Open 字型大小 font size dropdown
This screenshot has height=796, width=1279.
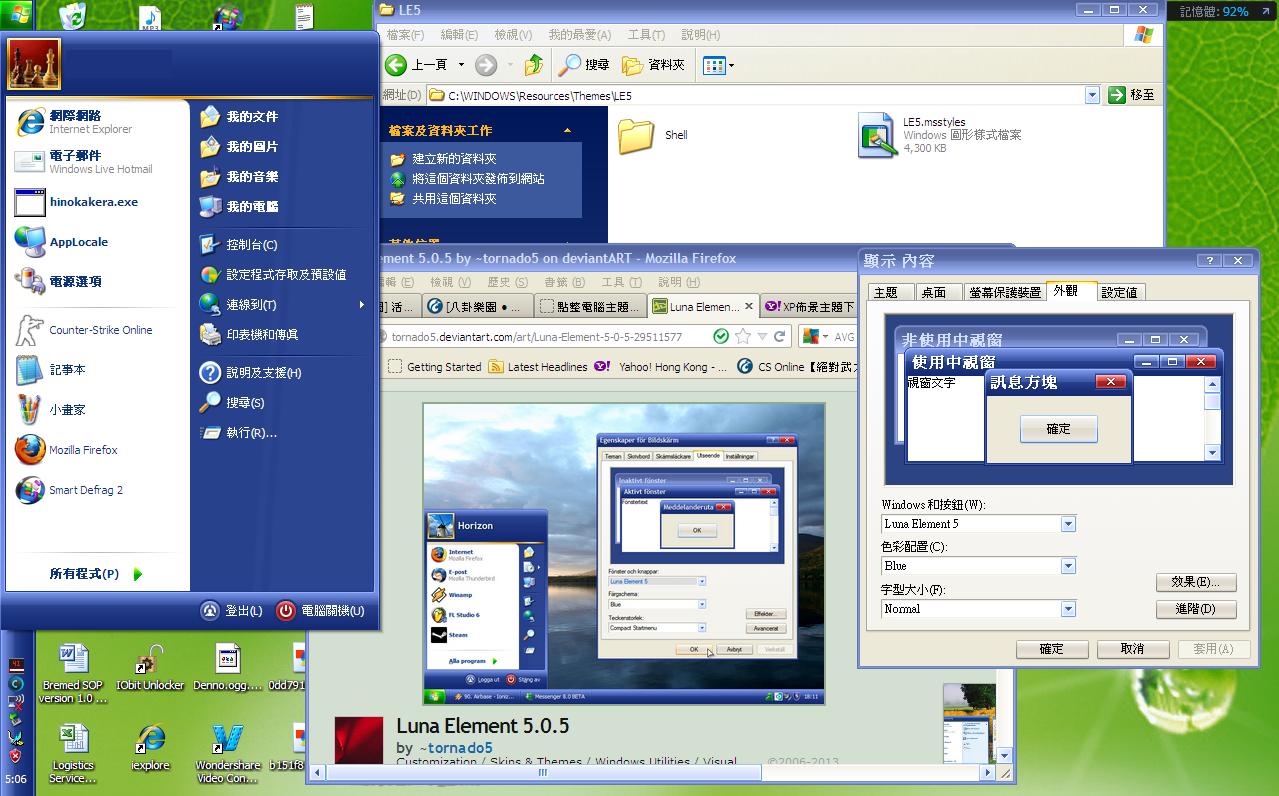pyautogui.click(x=1068, y=608)
